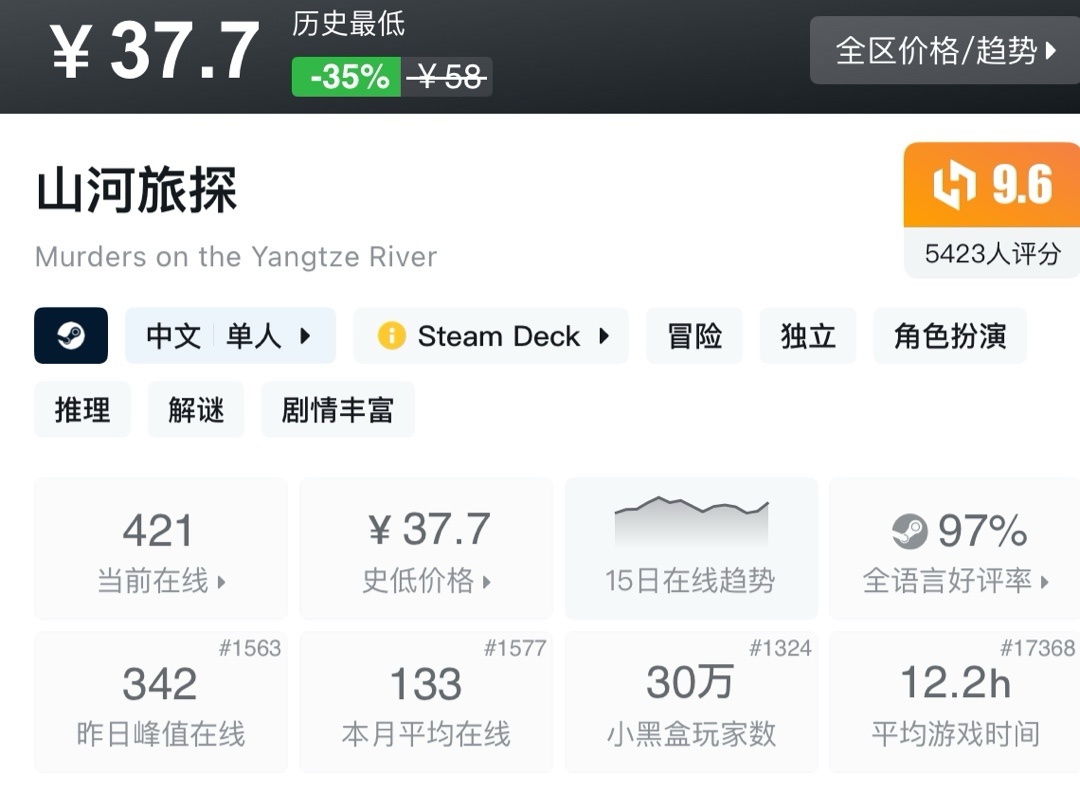Screen dimensions: 1080x792
Task: Select the 冒险 adventure tag
Action: point(694,336)
